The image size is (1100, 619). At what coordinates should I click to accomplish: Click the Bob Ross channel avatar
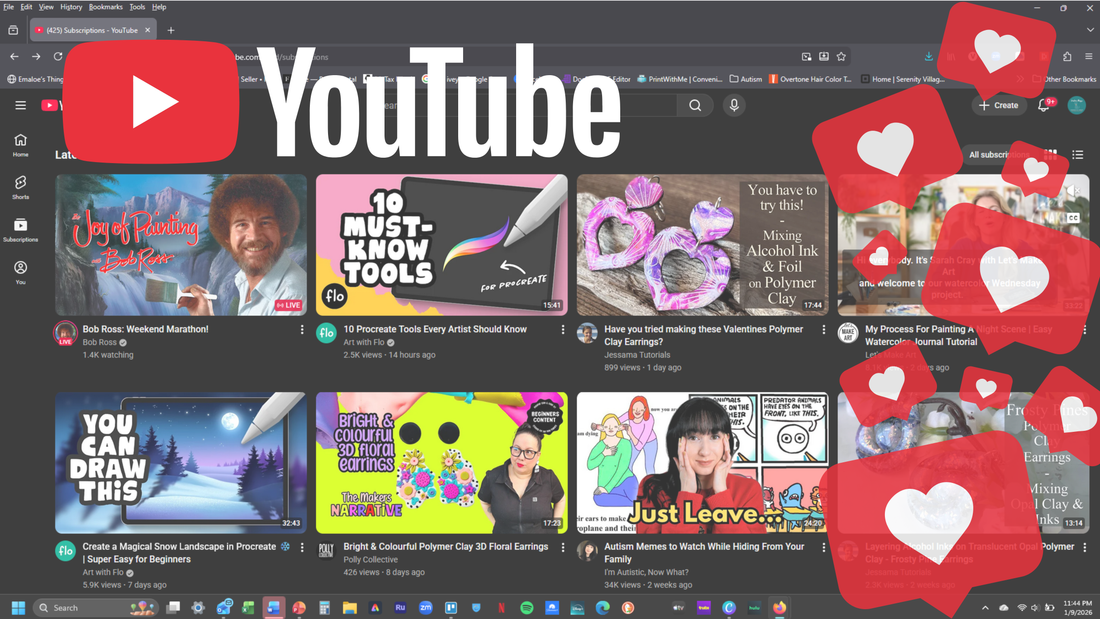(x=65, y=333)
